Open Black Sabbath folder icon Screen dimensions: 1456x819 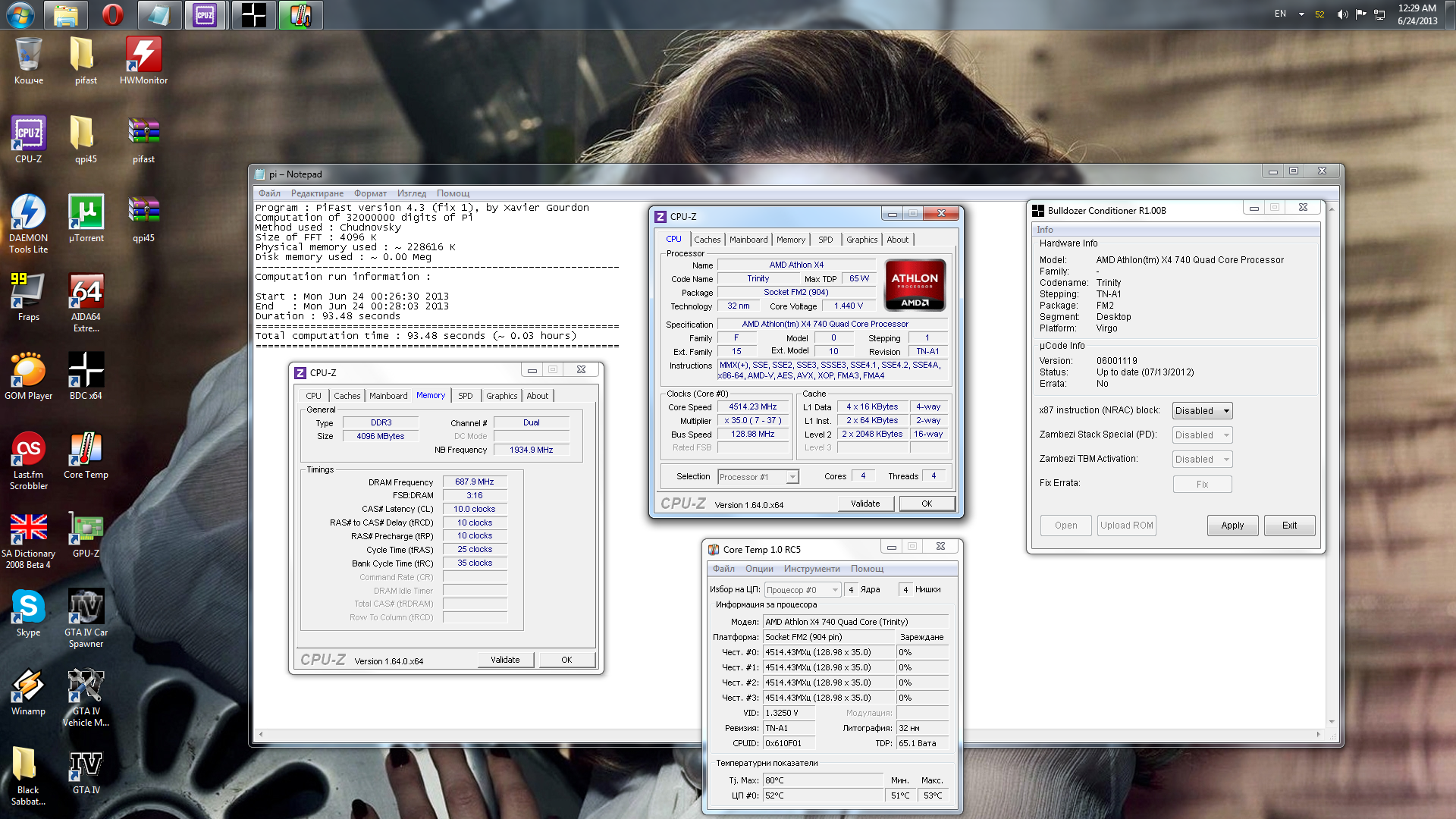(x=29, y=776)
